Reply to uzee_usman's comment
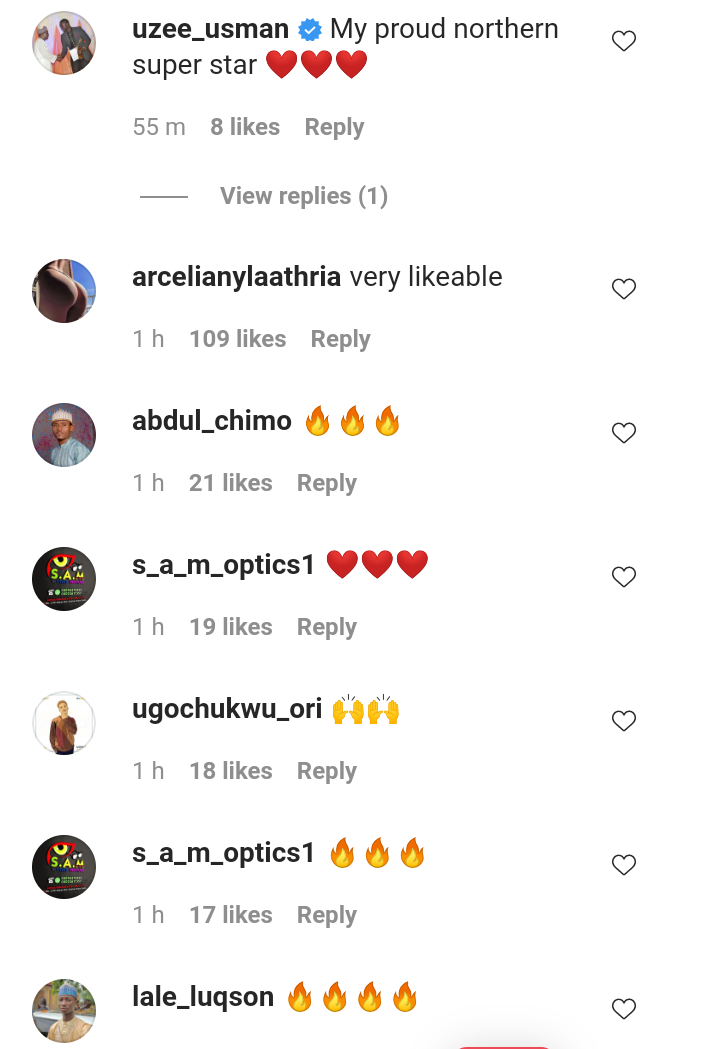 [x=334, y=127]
